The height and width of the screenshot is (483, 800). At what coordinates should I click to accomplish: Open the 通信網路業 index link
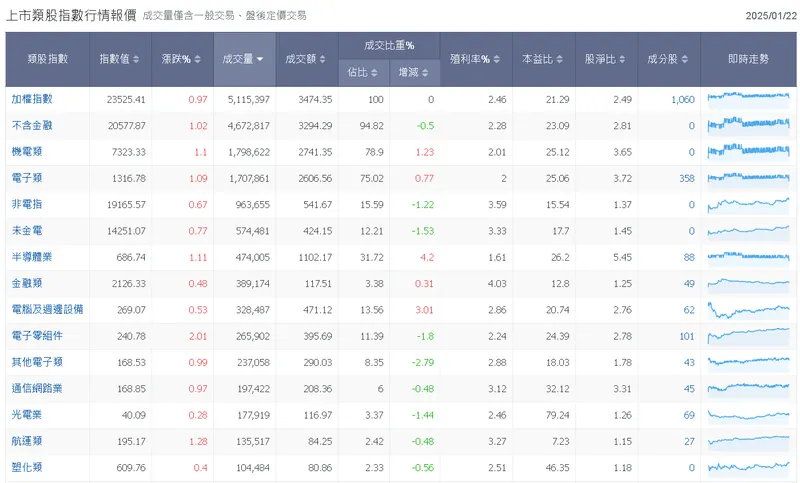click(37, 388)
